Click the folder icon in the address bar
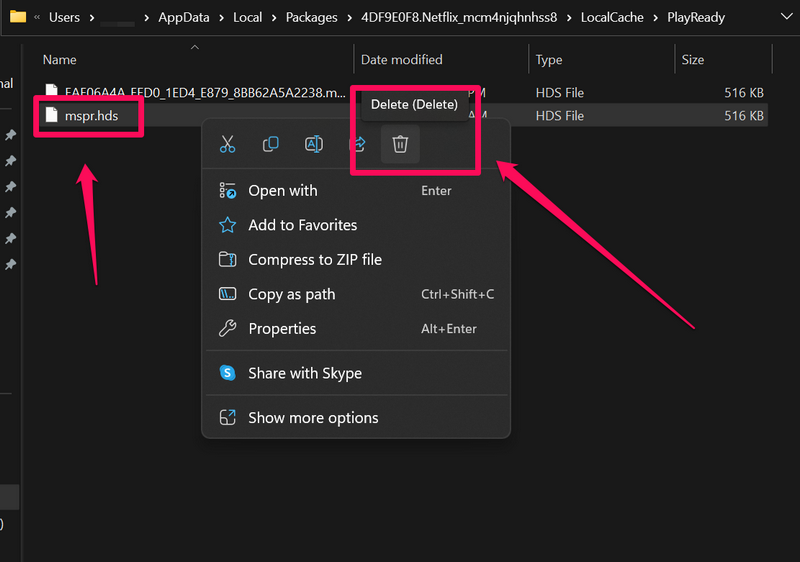Viewport: 800px width, 562px height. (x=18, y=17)
